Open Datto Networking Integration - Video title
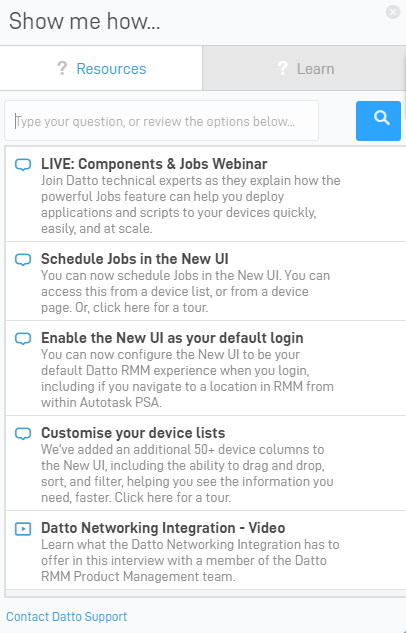 coord(163,528)
